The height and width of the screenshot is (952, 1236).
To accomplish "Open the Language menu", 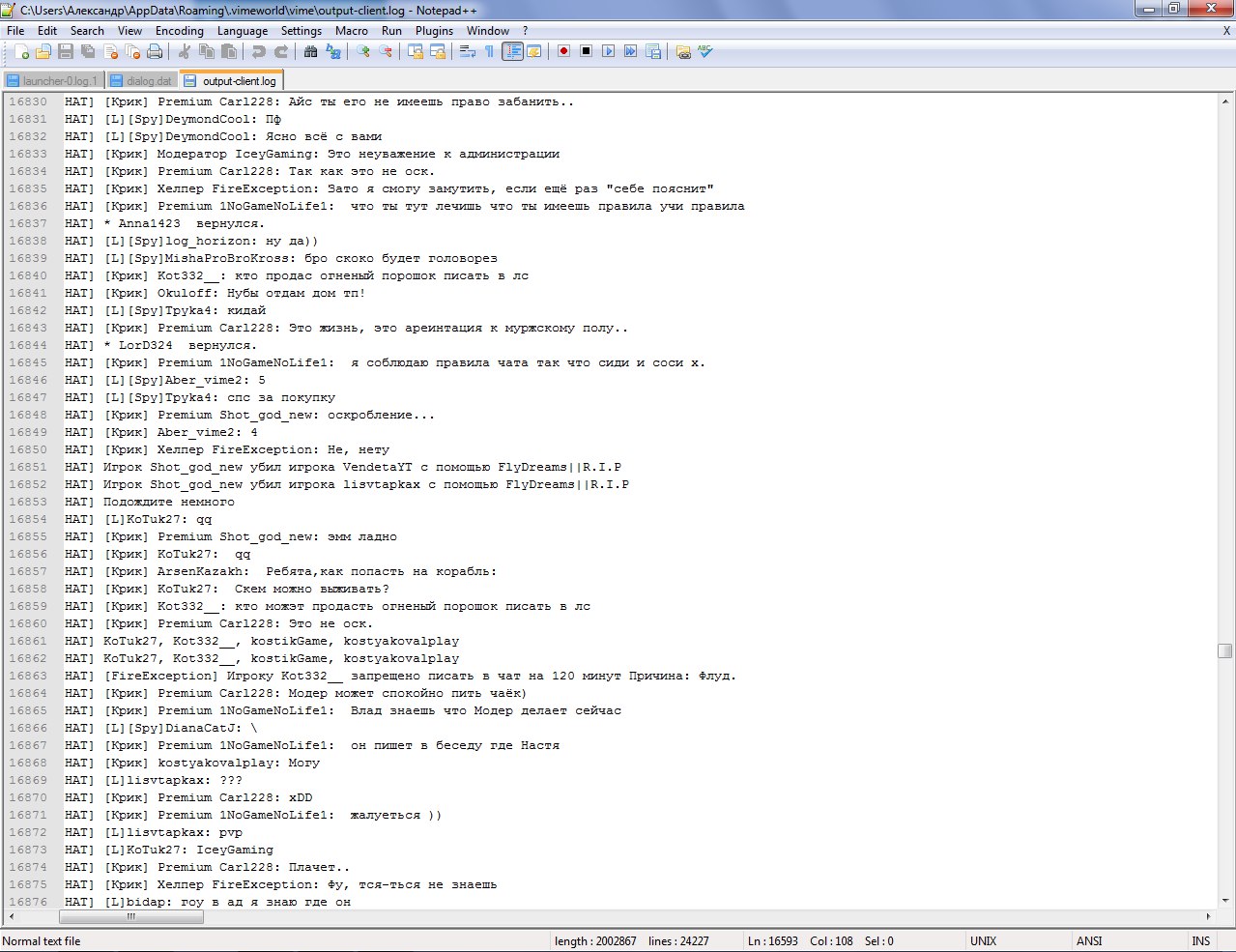I will click(x=242, y=31).
